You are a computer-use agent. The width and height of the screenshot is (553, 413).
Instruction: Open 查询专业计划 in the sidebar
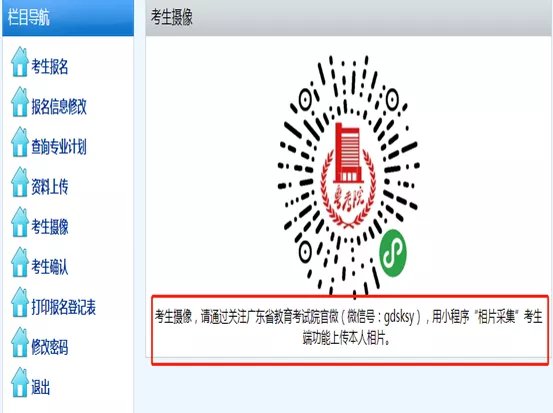[x=59, y=146]
